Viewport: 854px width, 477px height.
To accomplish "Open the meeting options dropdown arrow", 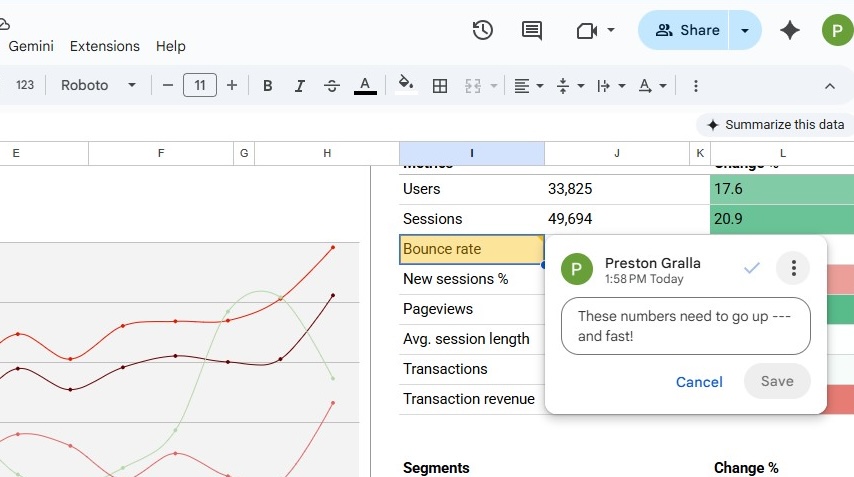I will pos(611,30).
